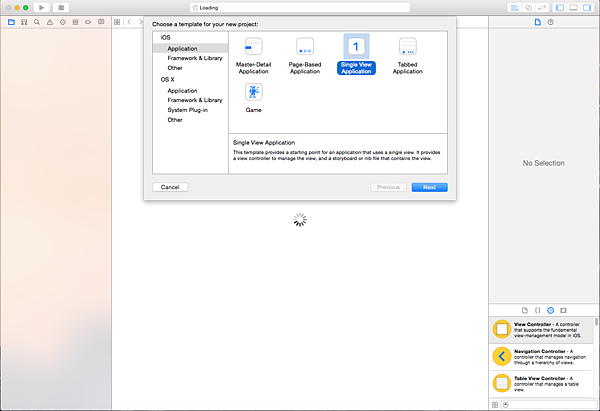
Task: Open the Issue navigator warning icon
Action: coord(50,22)
